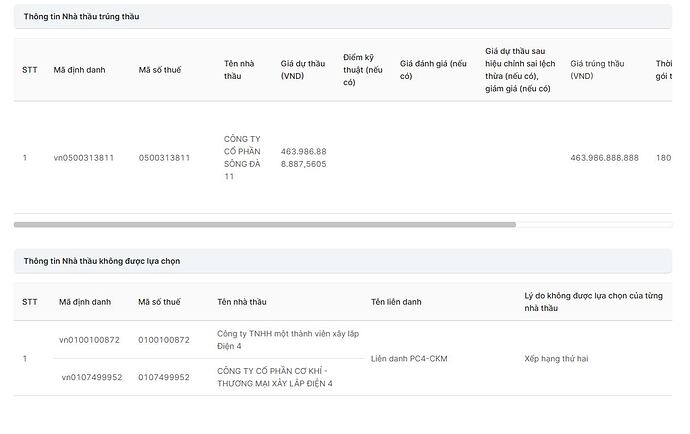Screen dimensions: 690x434
Task: Click winning price value 463.986.888.888
Action: pyautogui.click(x=604, y=158)
